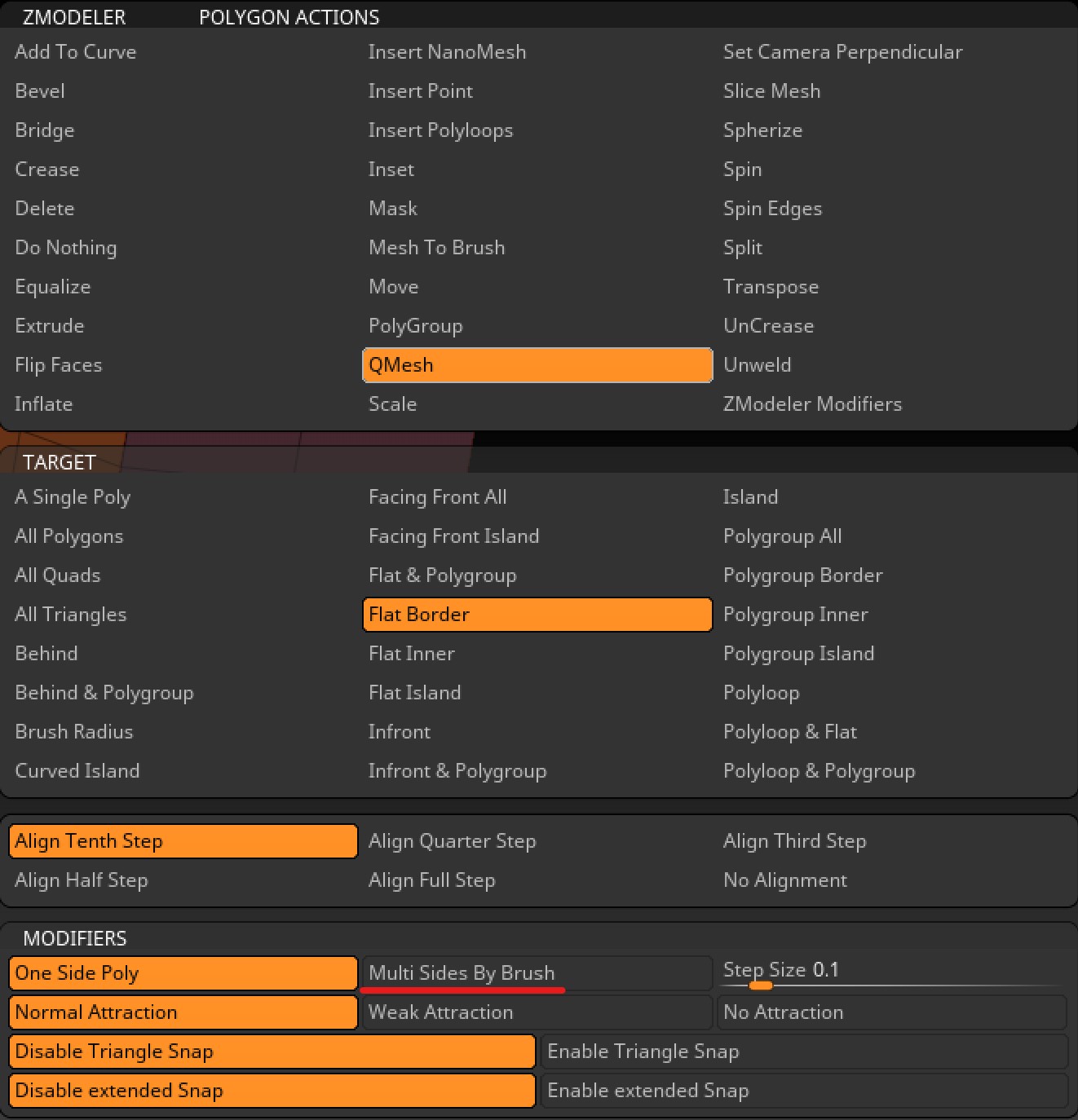The width and height of the screenshot is (1078, 1120).
Task: Choose Polyloop & Flat target
Action: [x=789, y=731]
